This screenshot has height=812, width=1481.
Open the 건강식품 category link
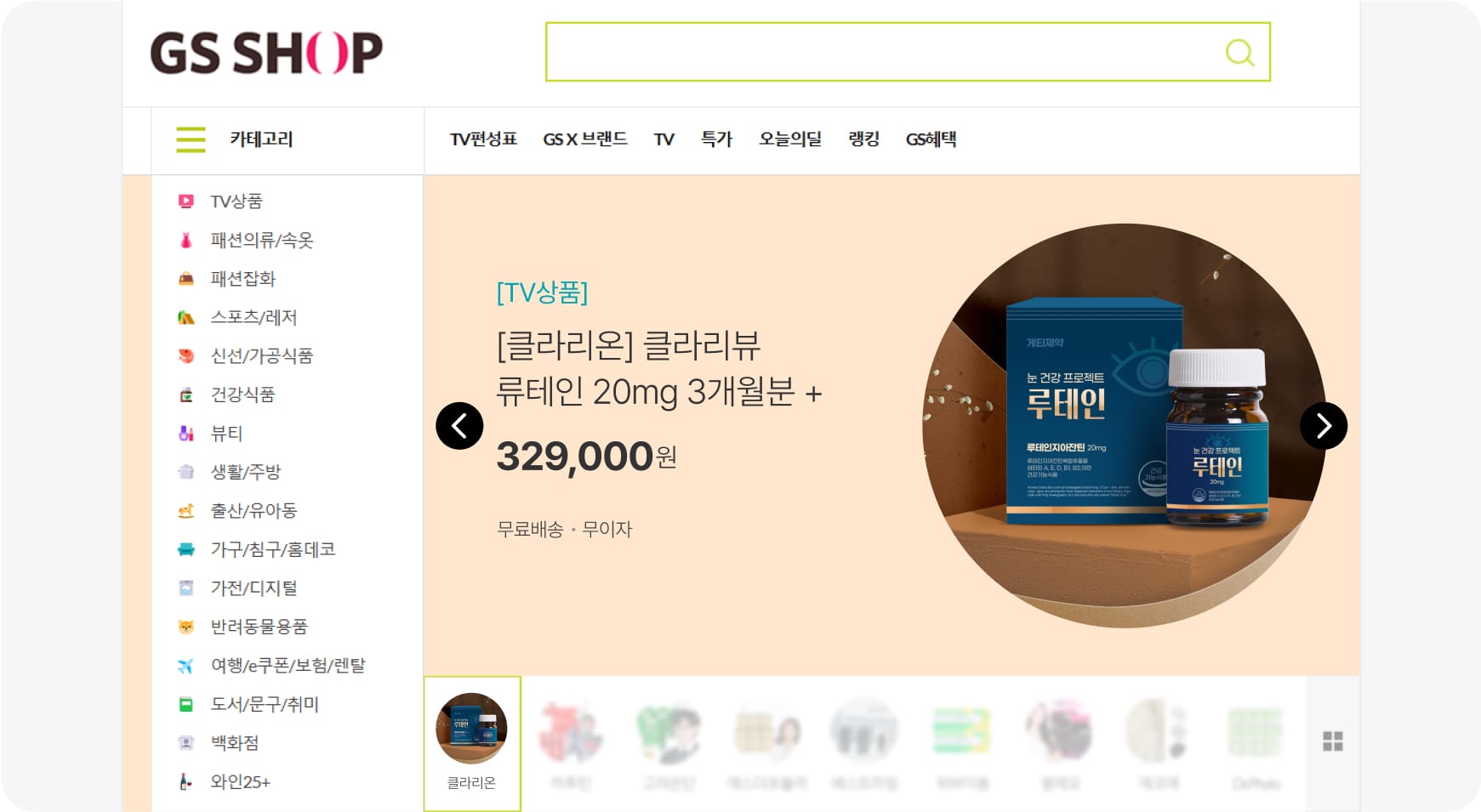[243, 395]
